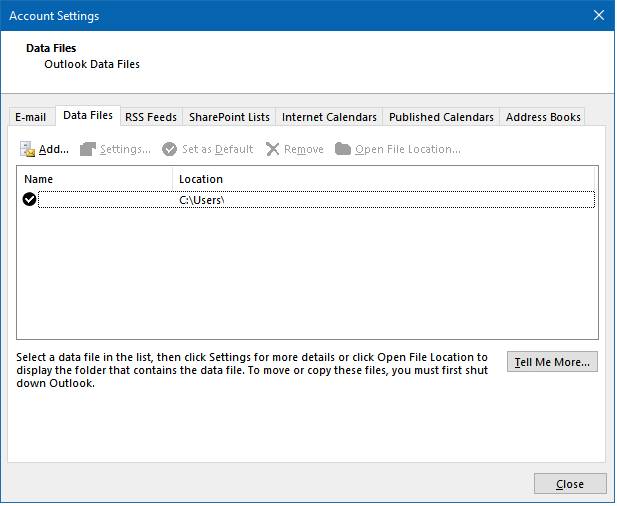The width and height of the screenshot is (617, 506).
Task: Click the Open File Location folder icon
Action: [x=343, y=149]
